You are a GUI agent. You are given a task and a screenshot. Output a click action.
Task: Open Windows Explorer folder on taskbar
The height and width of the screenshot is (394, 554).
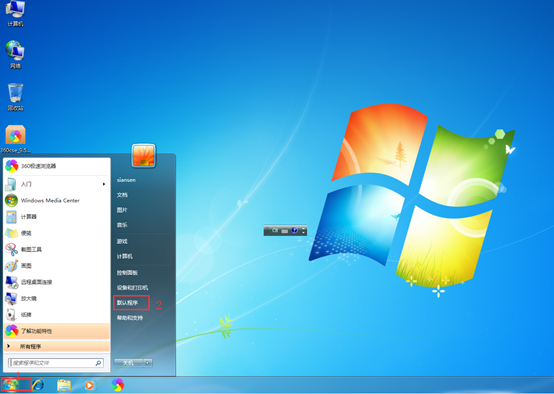click(x=64, y=385)
